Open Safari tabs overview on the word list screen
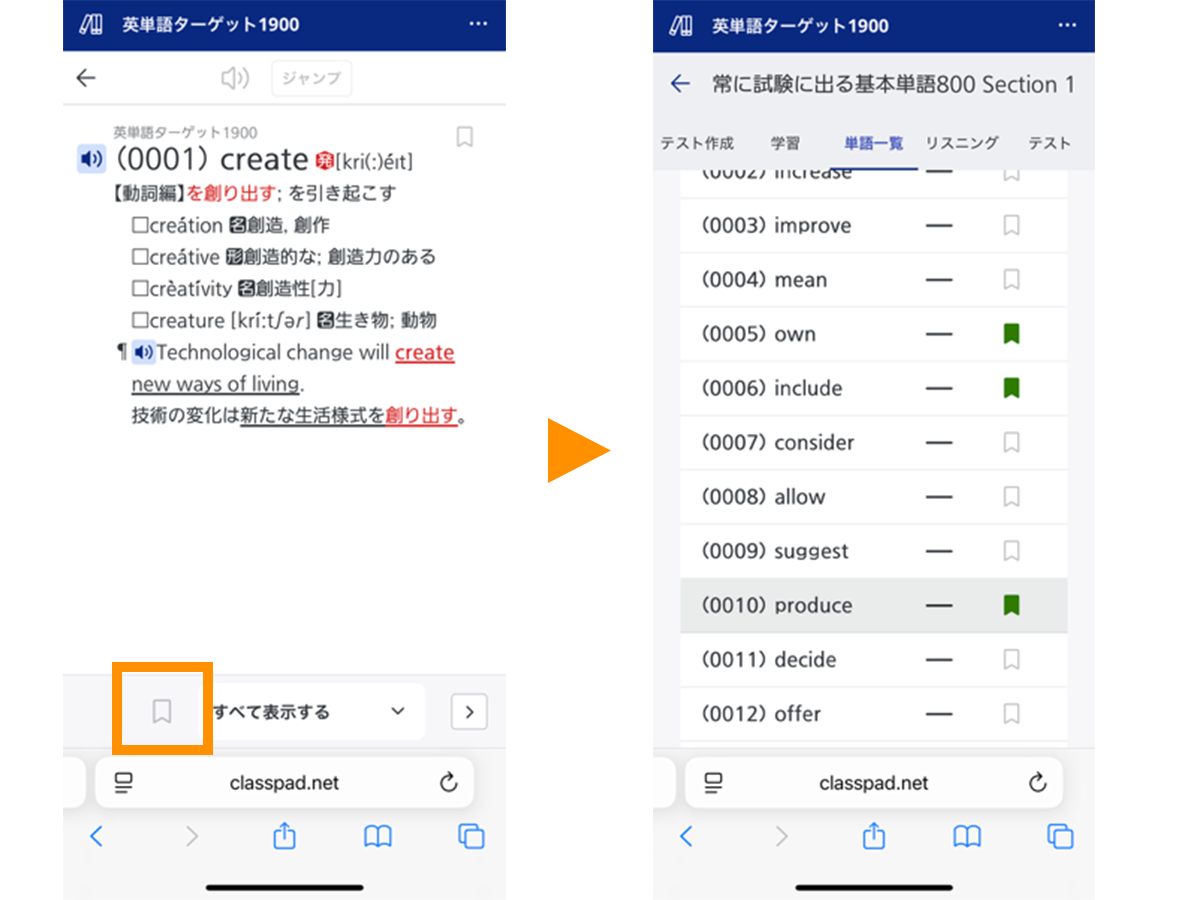The width and height of the screenshot is (1200, 900). [x=1060, y=836]
